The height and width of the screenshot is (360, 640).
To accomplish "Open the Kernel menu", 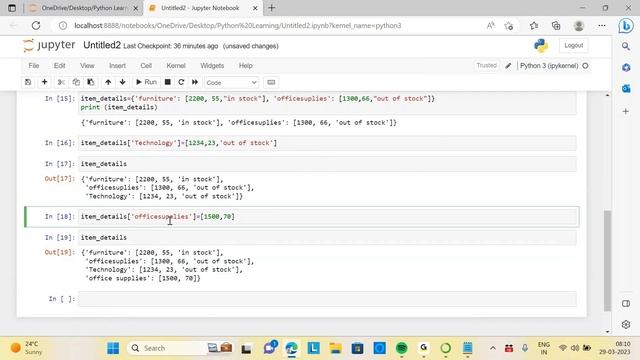I will (176, 66).
